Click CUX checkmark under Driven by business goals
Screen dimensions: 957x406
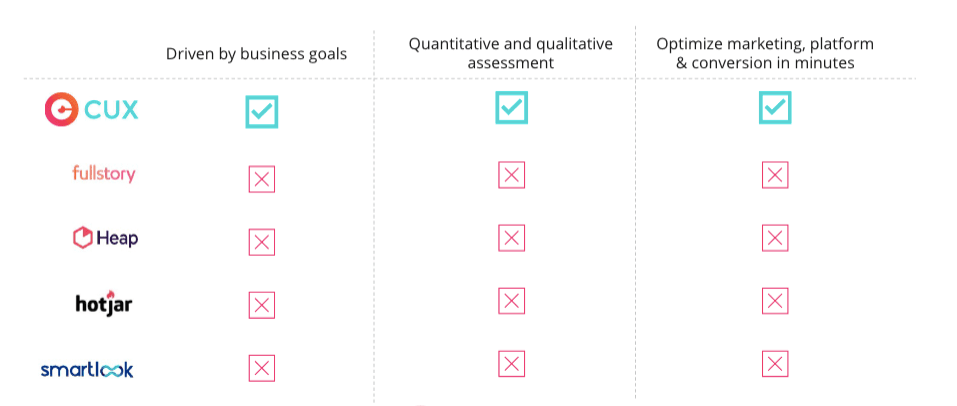262,112
